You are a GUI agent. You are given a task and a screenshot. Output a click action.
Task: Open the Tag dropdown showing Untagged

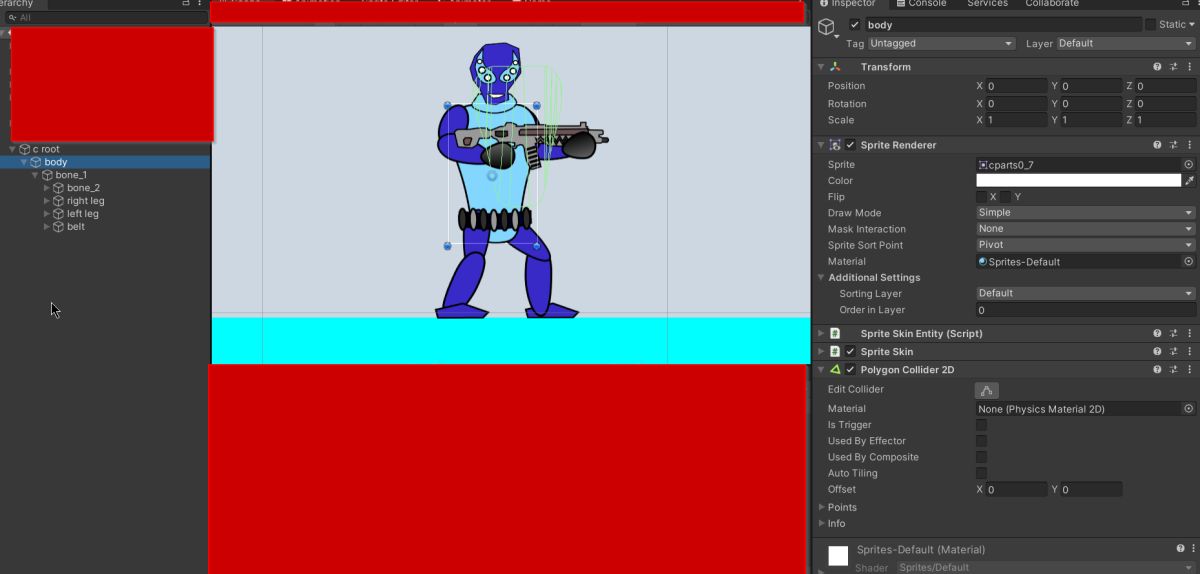click(941, 44)
